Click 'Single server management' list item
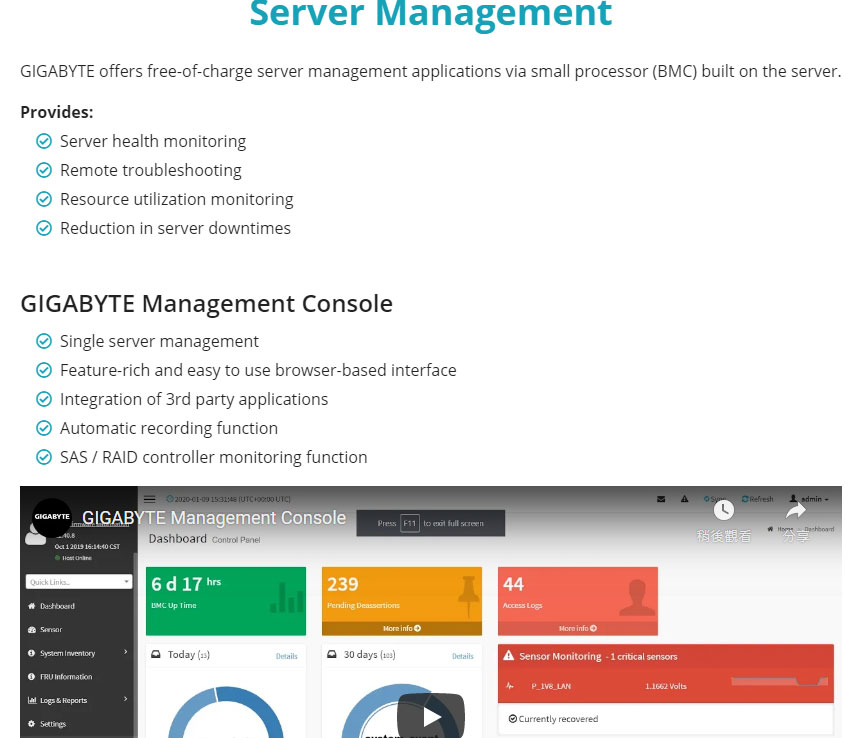The width and height of the screenshot is (860, 738). 159,342
